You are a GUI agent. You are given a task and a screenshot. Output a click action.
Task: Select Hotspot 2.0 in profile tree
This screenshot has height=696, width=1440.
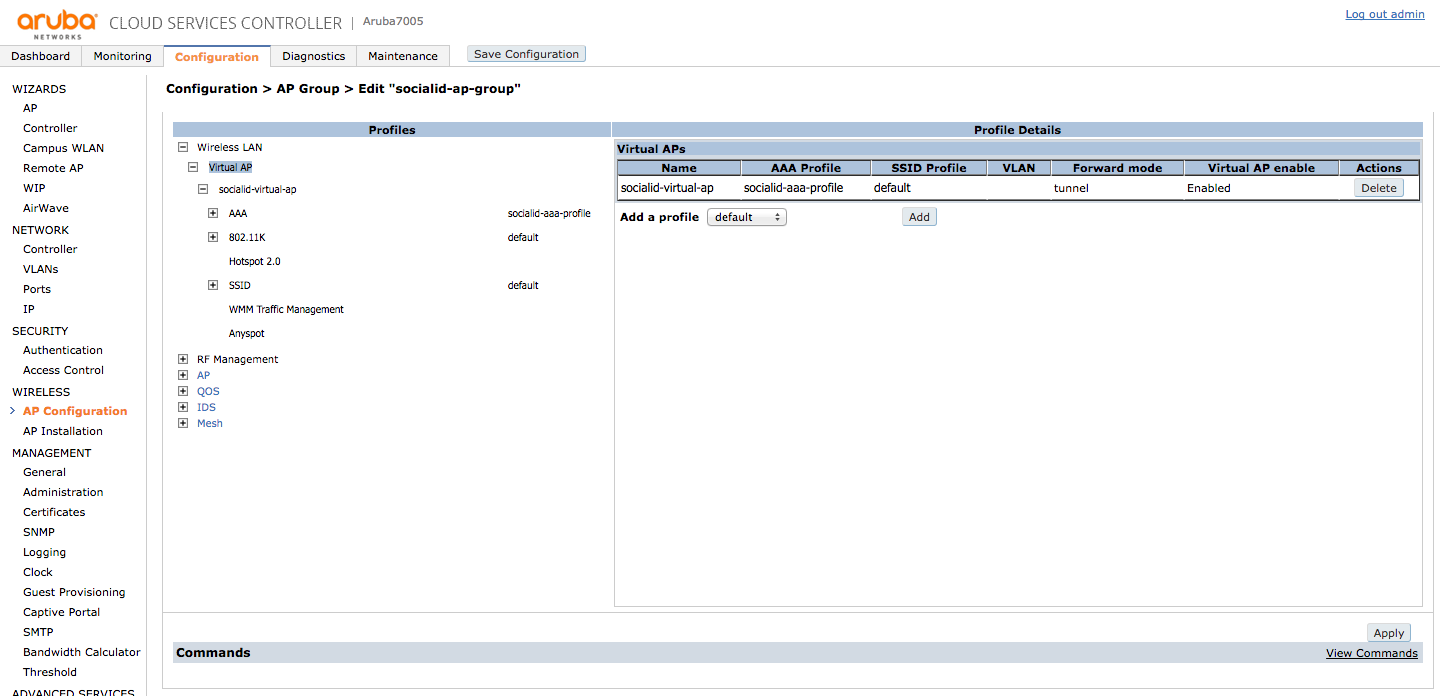coord(254,261)
